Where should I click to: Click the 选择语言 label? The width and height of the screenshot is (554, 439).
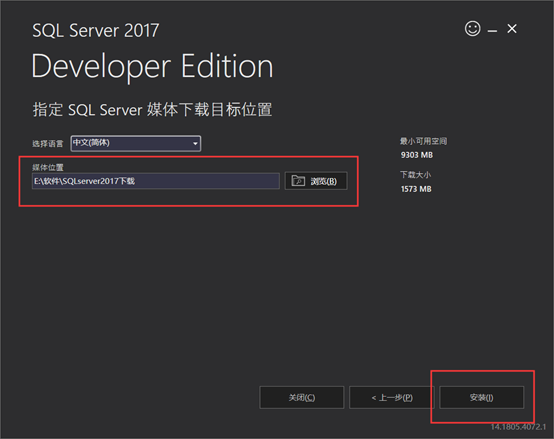48,143
